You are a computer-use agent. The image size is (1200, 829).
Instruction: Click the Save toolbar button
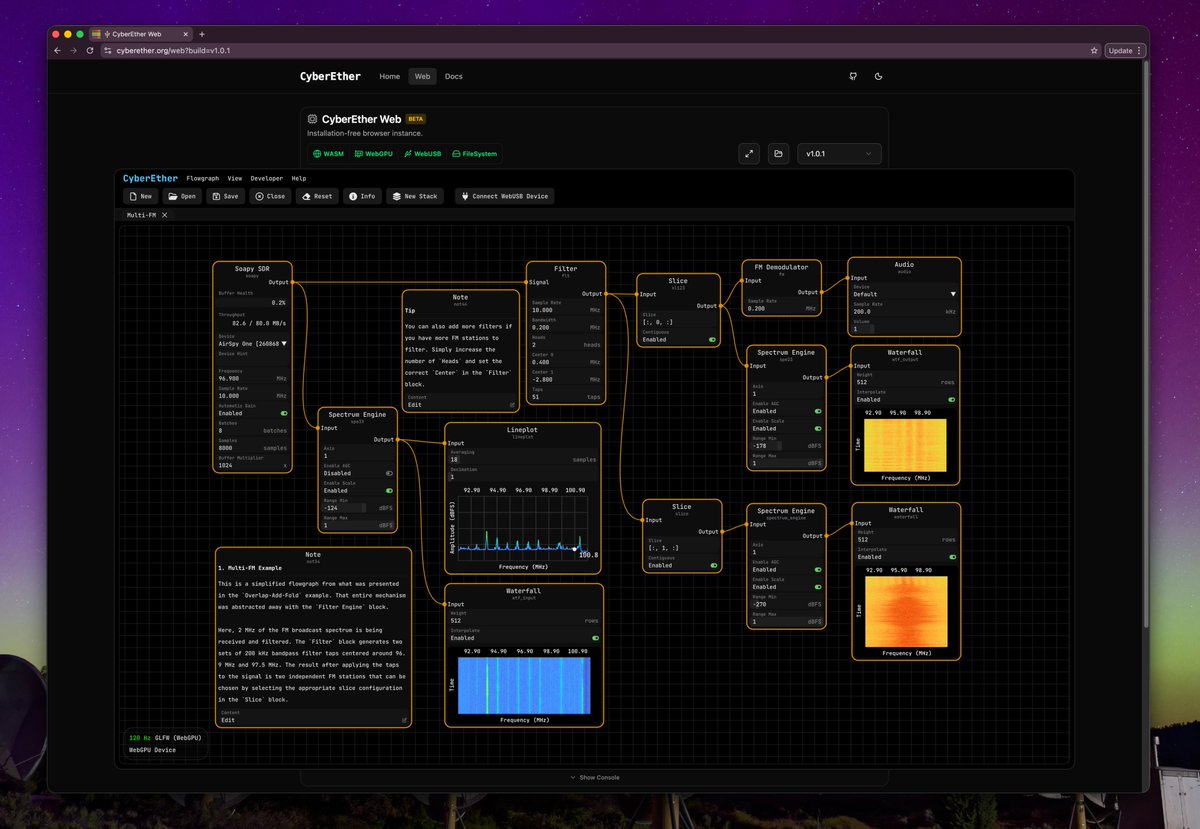[225, 196]
